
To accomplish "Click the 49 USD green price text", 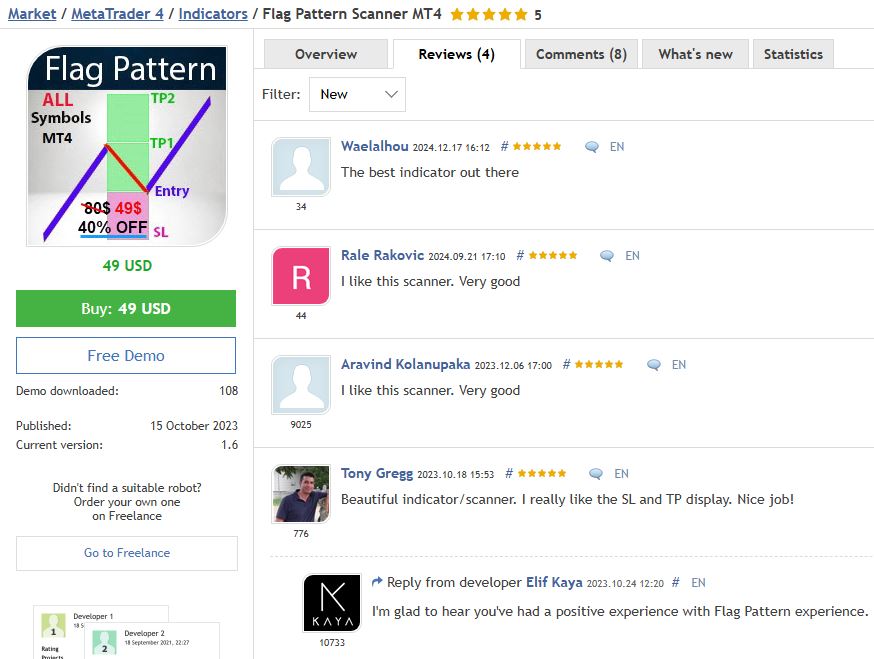I will click(x=127, y=265).
